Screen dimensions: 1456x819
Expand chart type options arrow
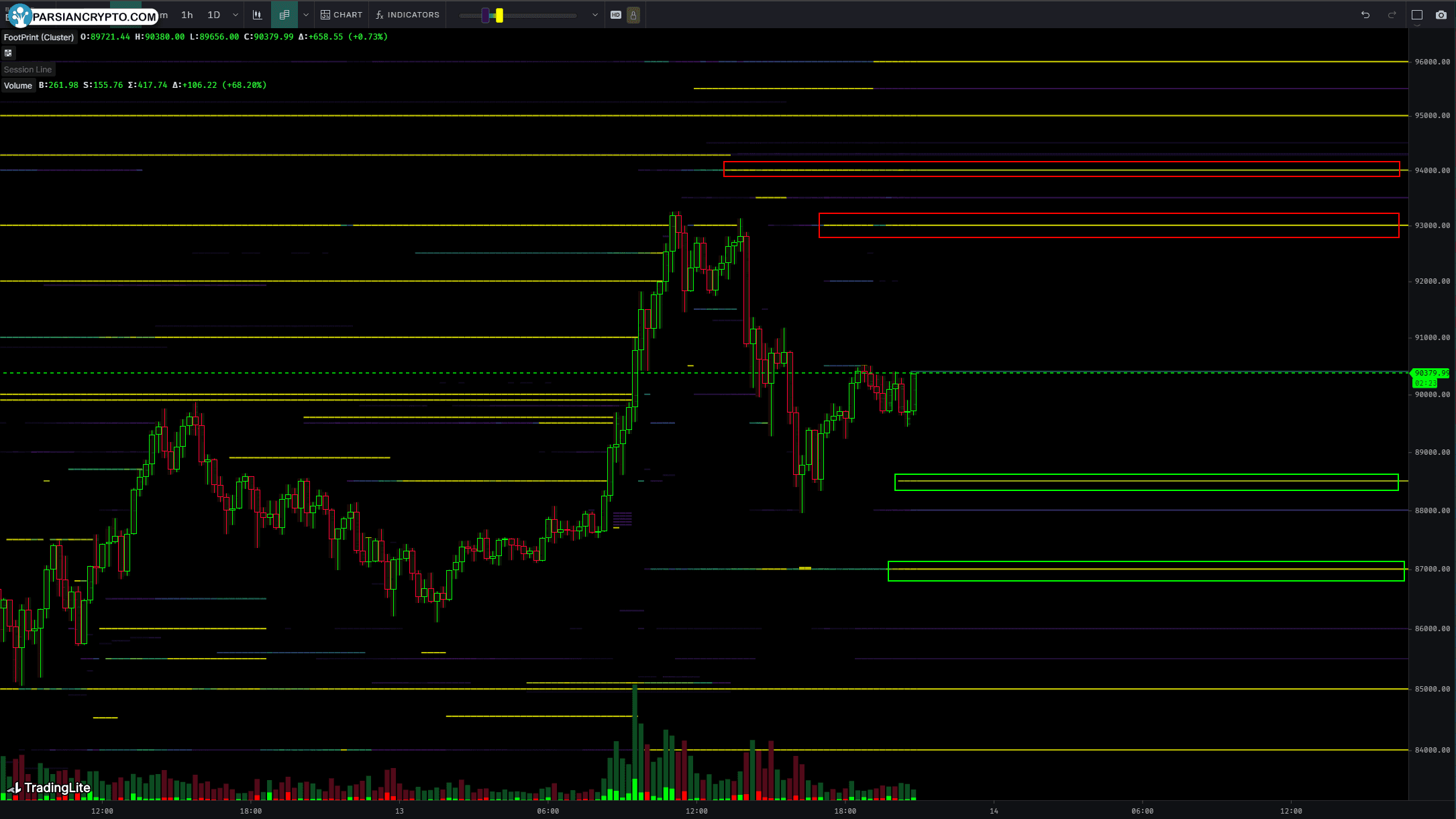pos(306,15)
